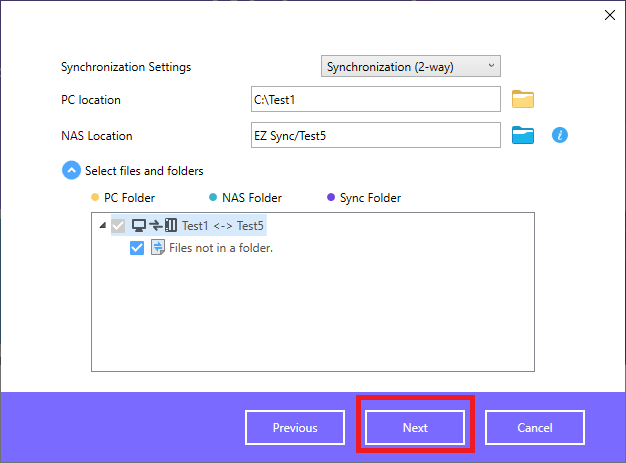
Task: Focus the NAS Location path field
Action: point(375,135)
